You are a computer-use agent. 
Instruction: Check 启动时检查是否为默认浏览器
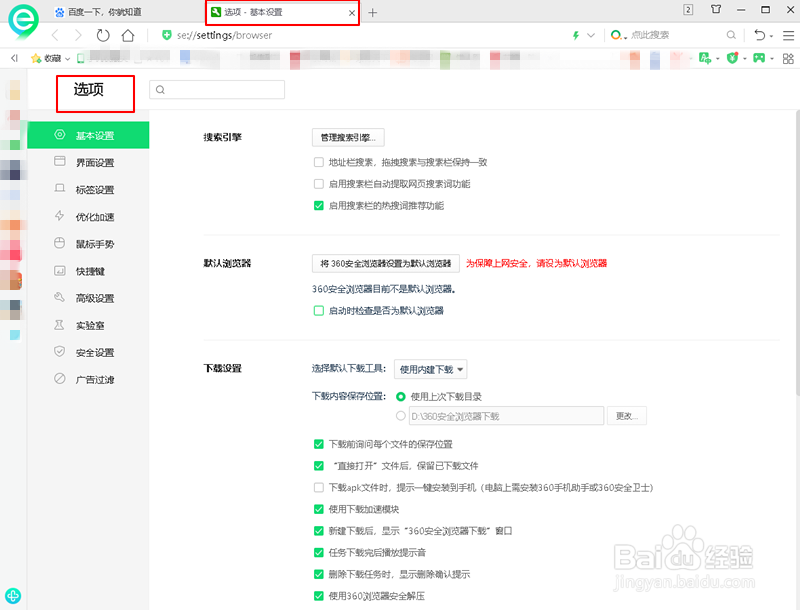pyautogui.click(x=319, y=311)
